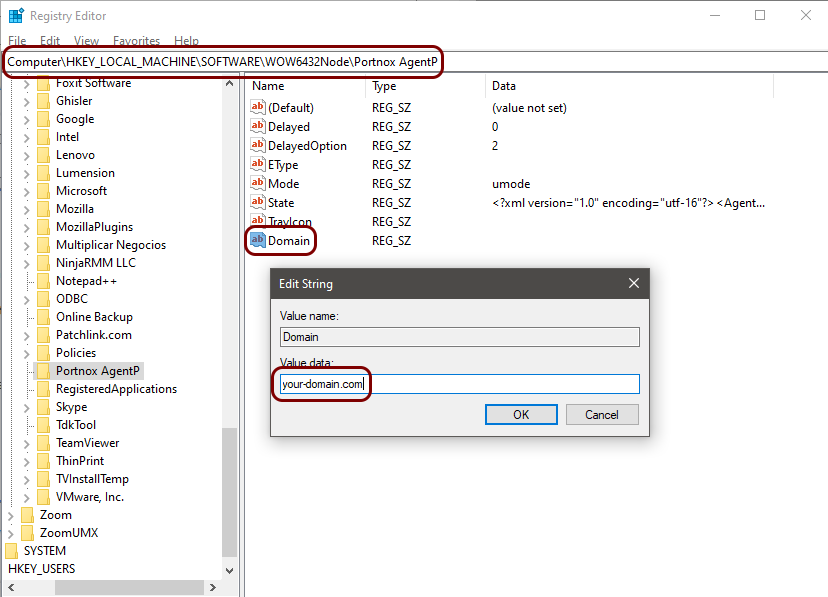Select the (Default) value icon
The height and width of the screenshot is (597, 828).
258,108
